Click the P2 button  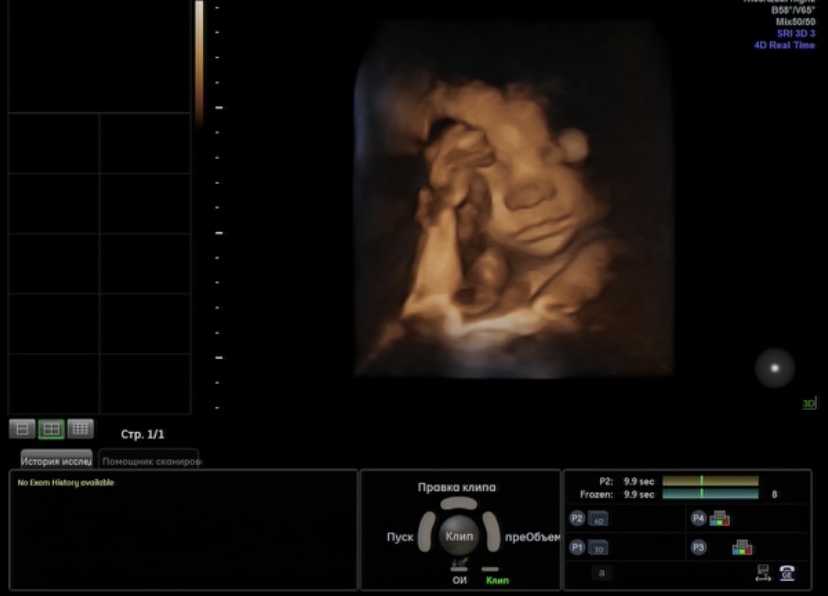(x=577, y=518)
